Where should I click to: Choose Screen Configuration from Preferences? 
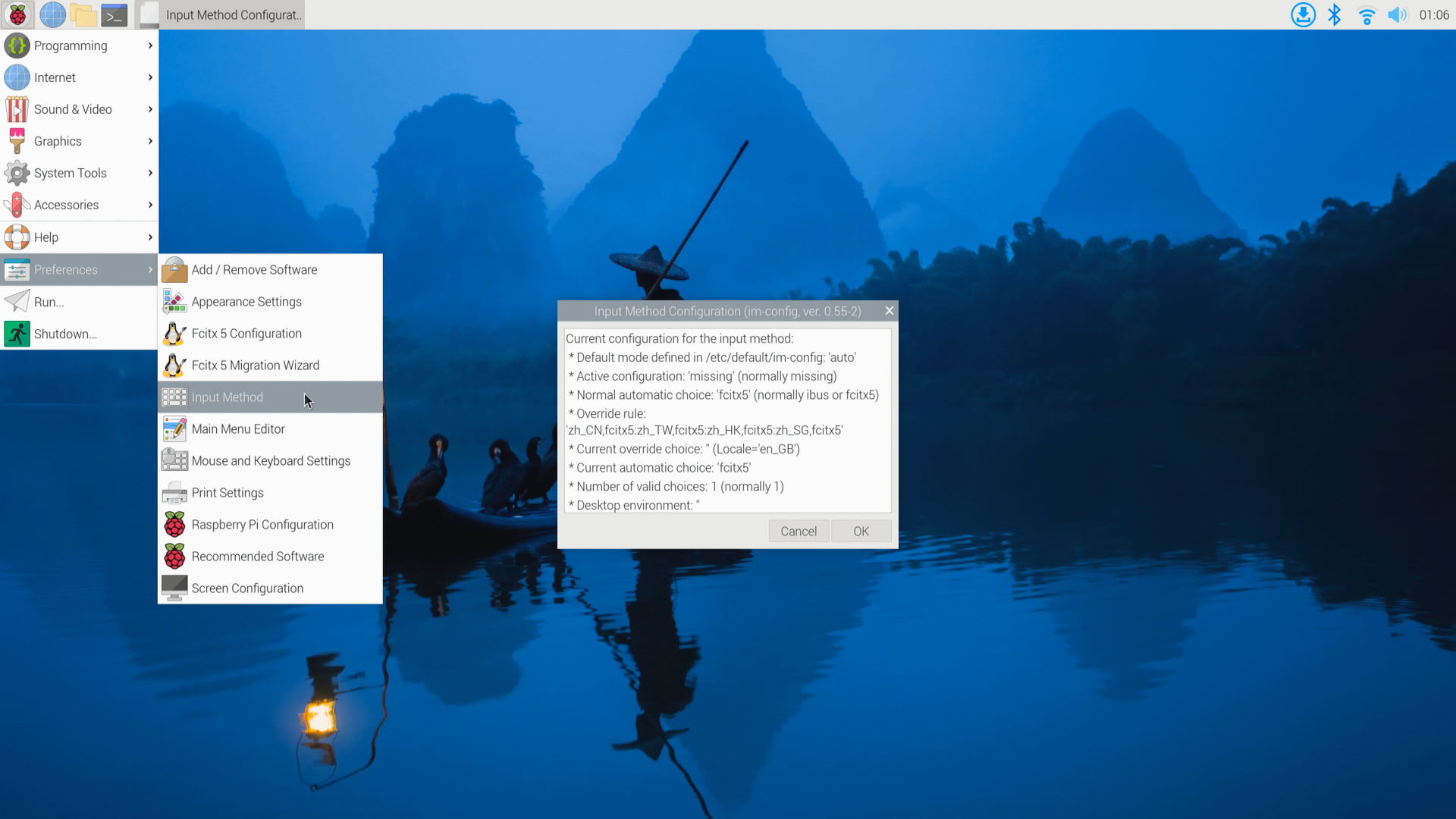coord(246,588)
